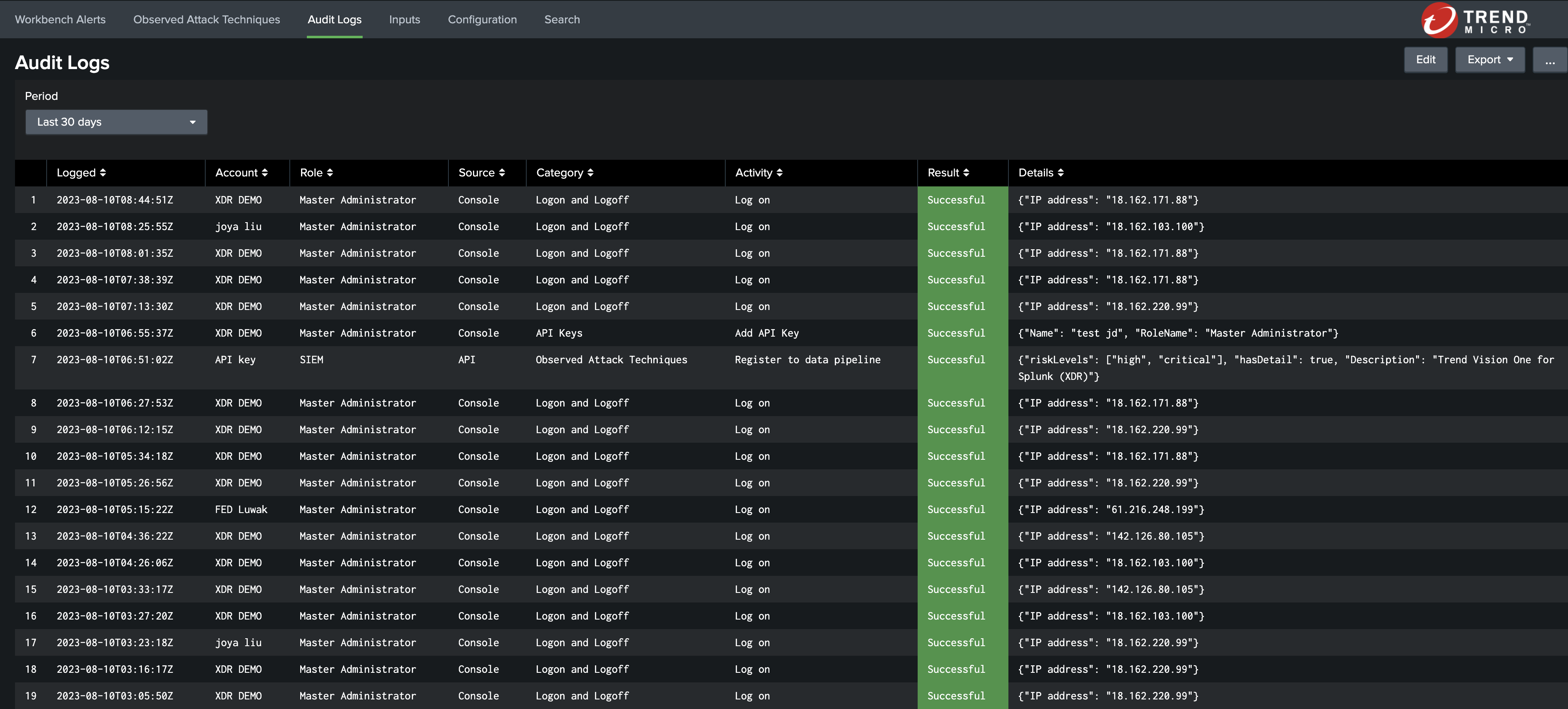Sort by the Activity column
Viewport: 1568px width, 709px height.
759,173
